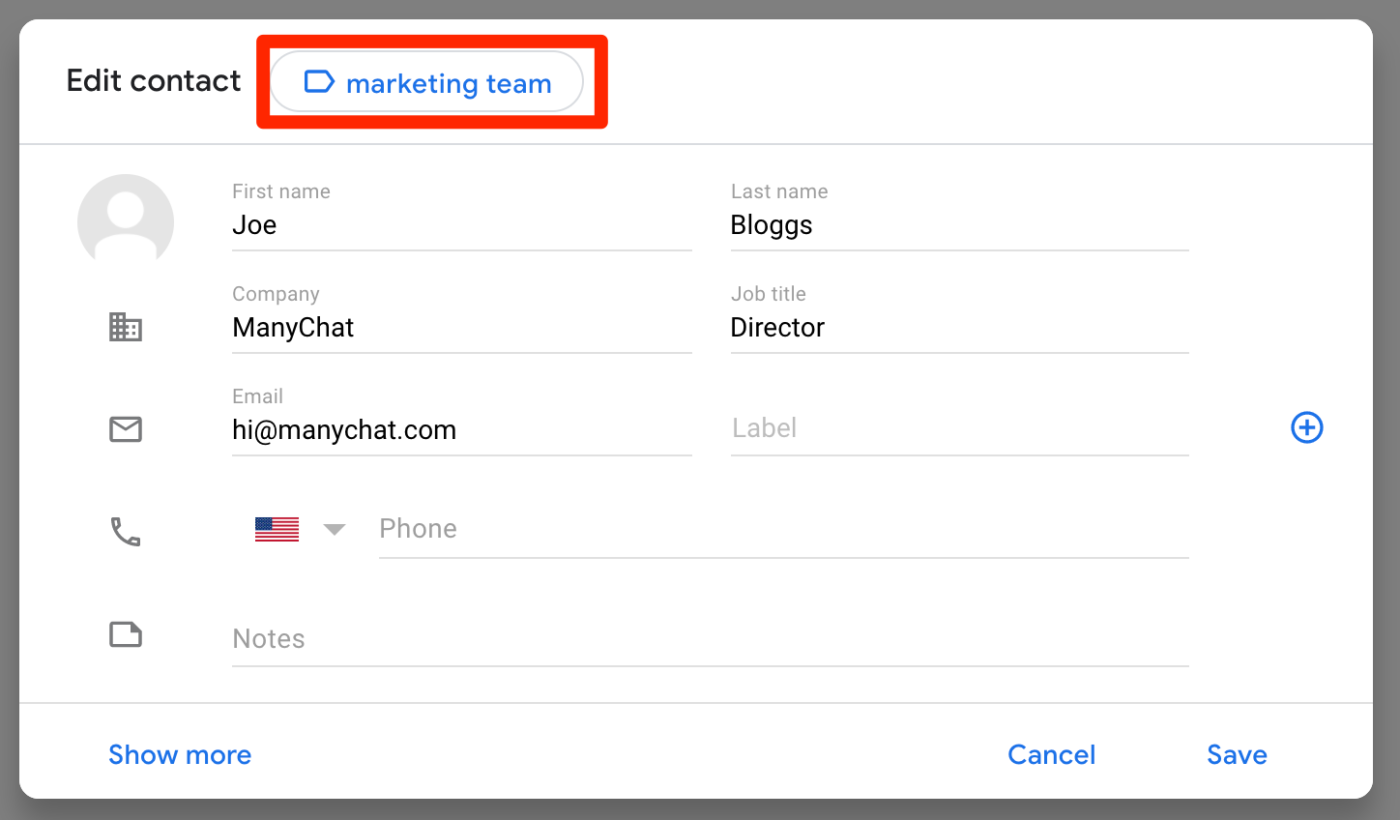Viewport: 1400px width, 820px height.
Task: Click the phone handset icon
Action: pyautogui.click(x=125, y=531)
